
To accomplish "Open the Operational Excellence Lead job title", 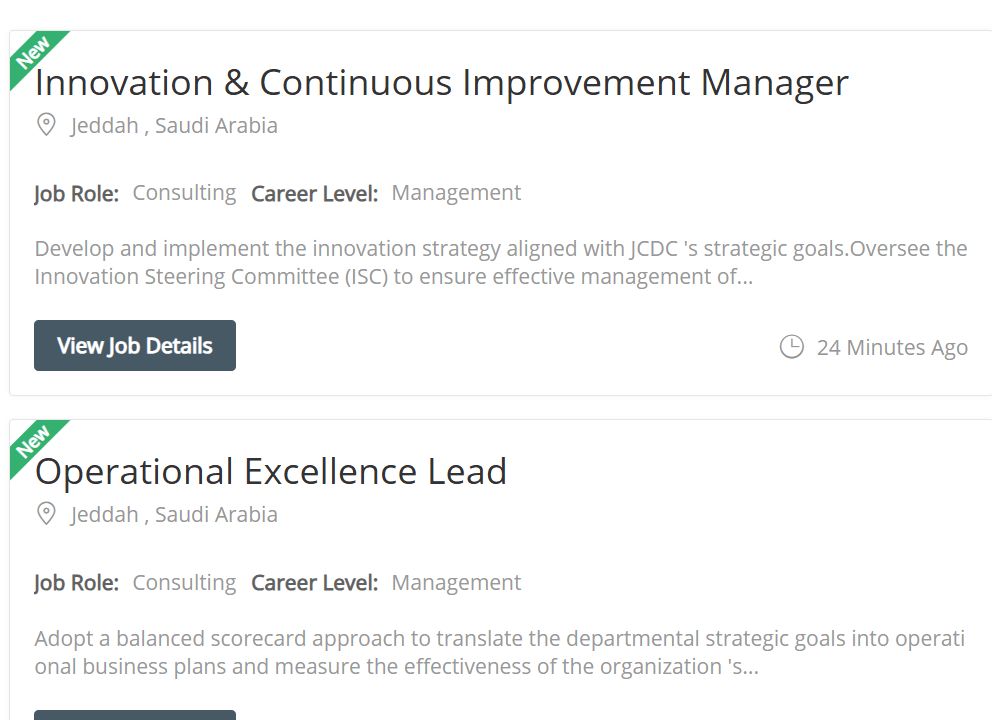I will [x=271, y=471].
